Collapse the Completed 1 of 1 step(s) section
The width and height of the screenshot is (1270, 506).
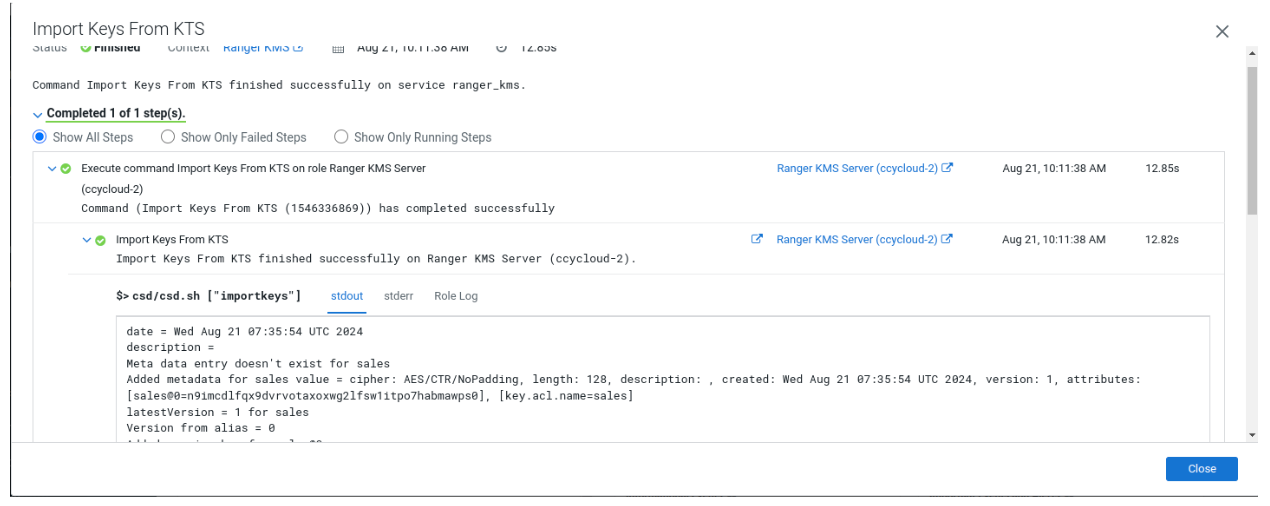coord(38,114)
